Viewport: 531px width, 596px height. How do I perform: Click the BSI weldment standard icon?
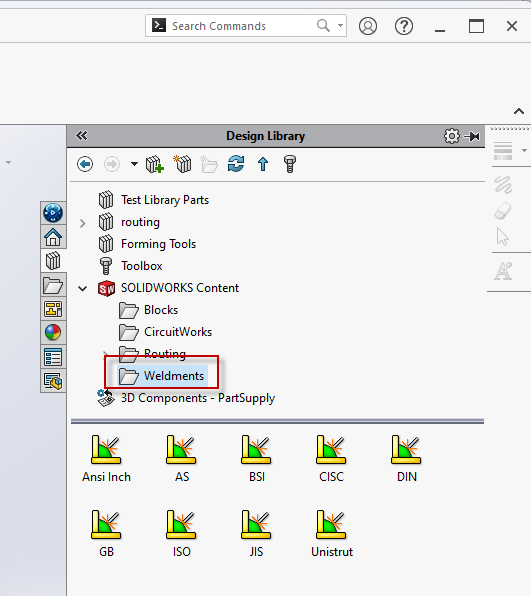pos(256,450)
